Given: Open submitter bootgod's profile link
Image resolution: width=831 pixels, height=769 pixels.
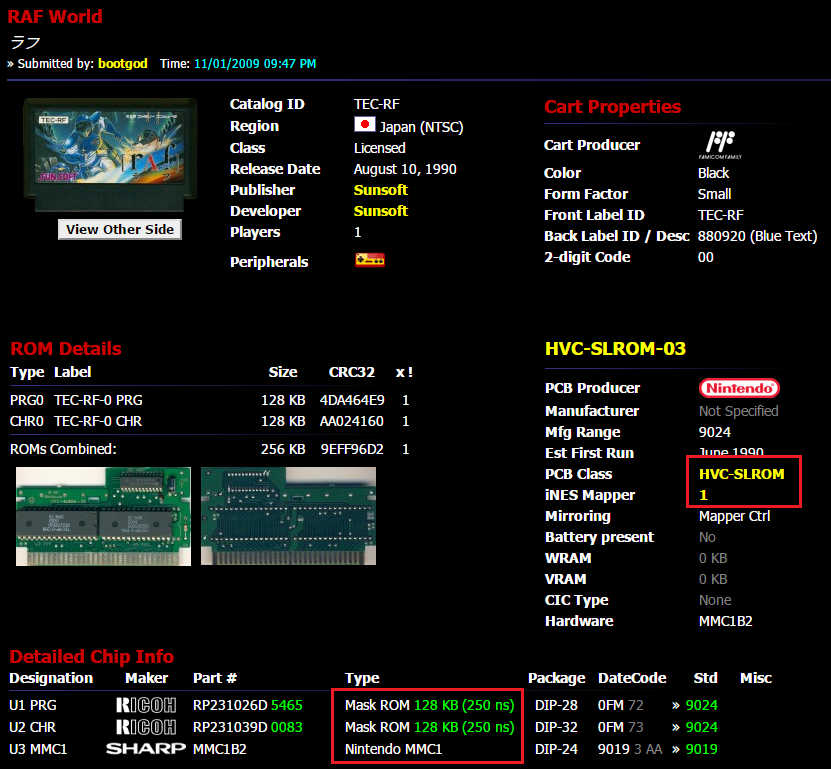Looking at the screenshot, I should 123,64.
